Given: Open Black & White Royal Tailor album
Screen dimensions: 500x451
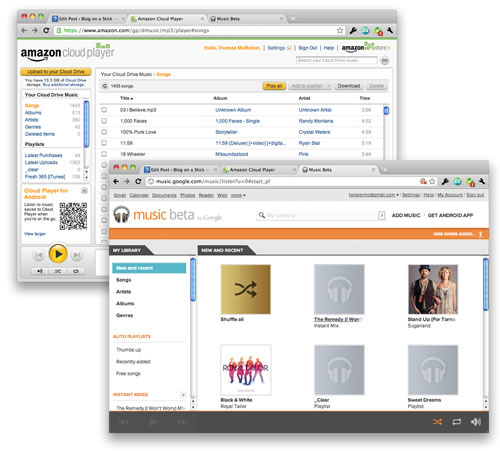Looking at the screenshot, I should (246, 370).
